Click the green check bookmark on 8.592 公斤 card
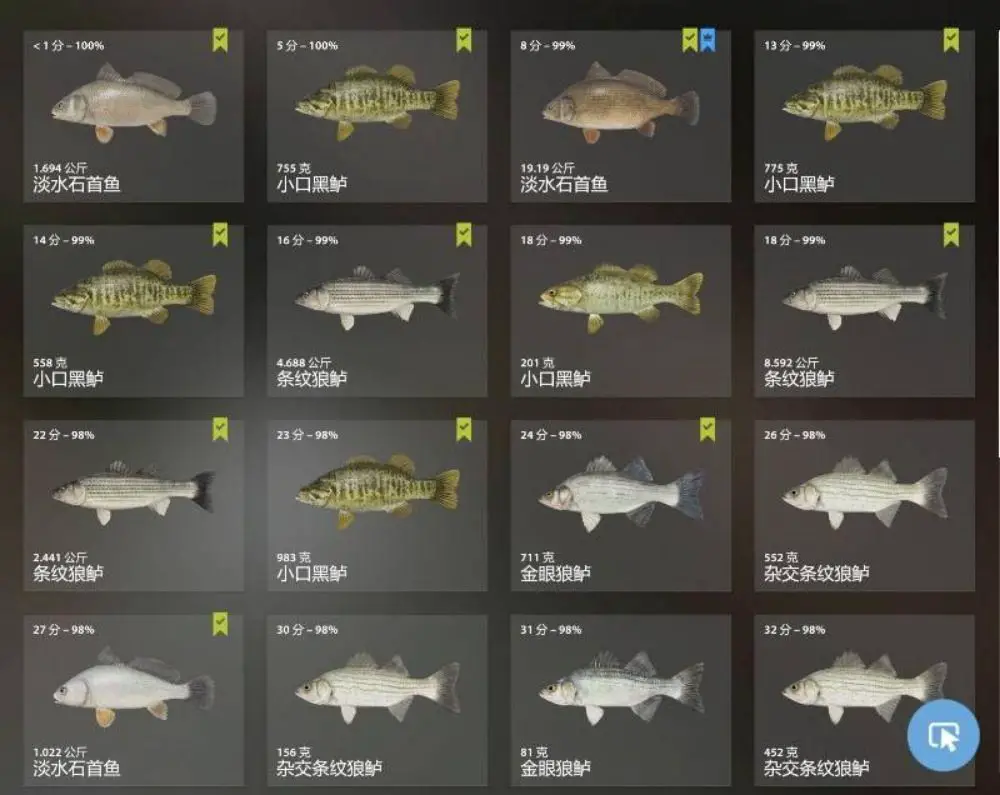The image size is (1000, 795). point(951,235)
